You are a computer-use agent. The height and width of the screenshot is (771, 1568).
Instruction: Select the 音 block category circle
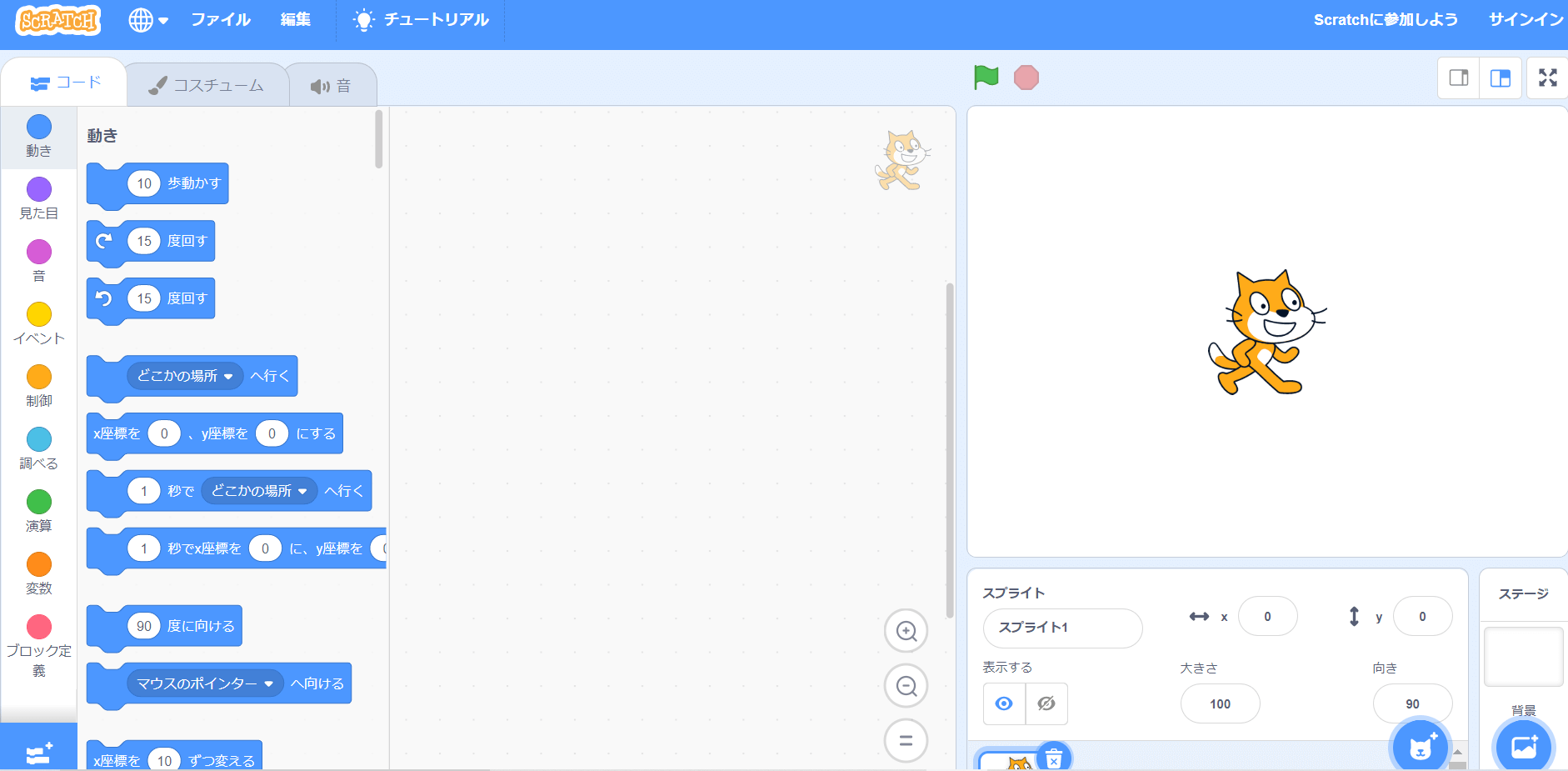point(39,252)
